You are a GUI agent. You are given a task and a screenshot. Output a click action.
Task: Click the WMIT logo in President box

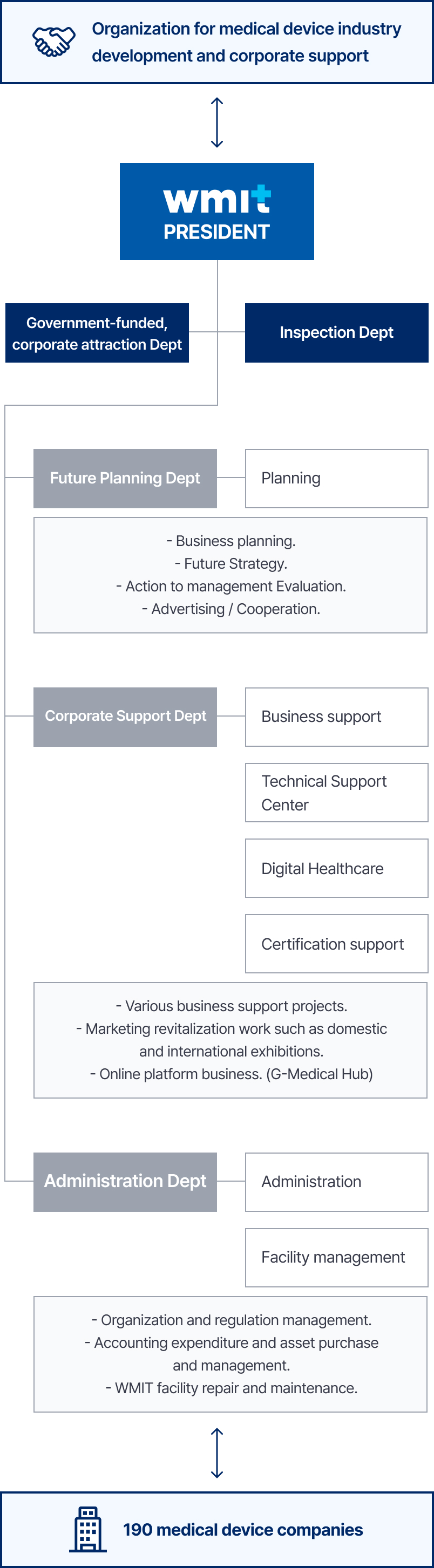218,199
